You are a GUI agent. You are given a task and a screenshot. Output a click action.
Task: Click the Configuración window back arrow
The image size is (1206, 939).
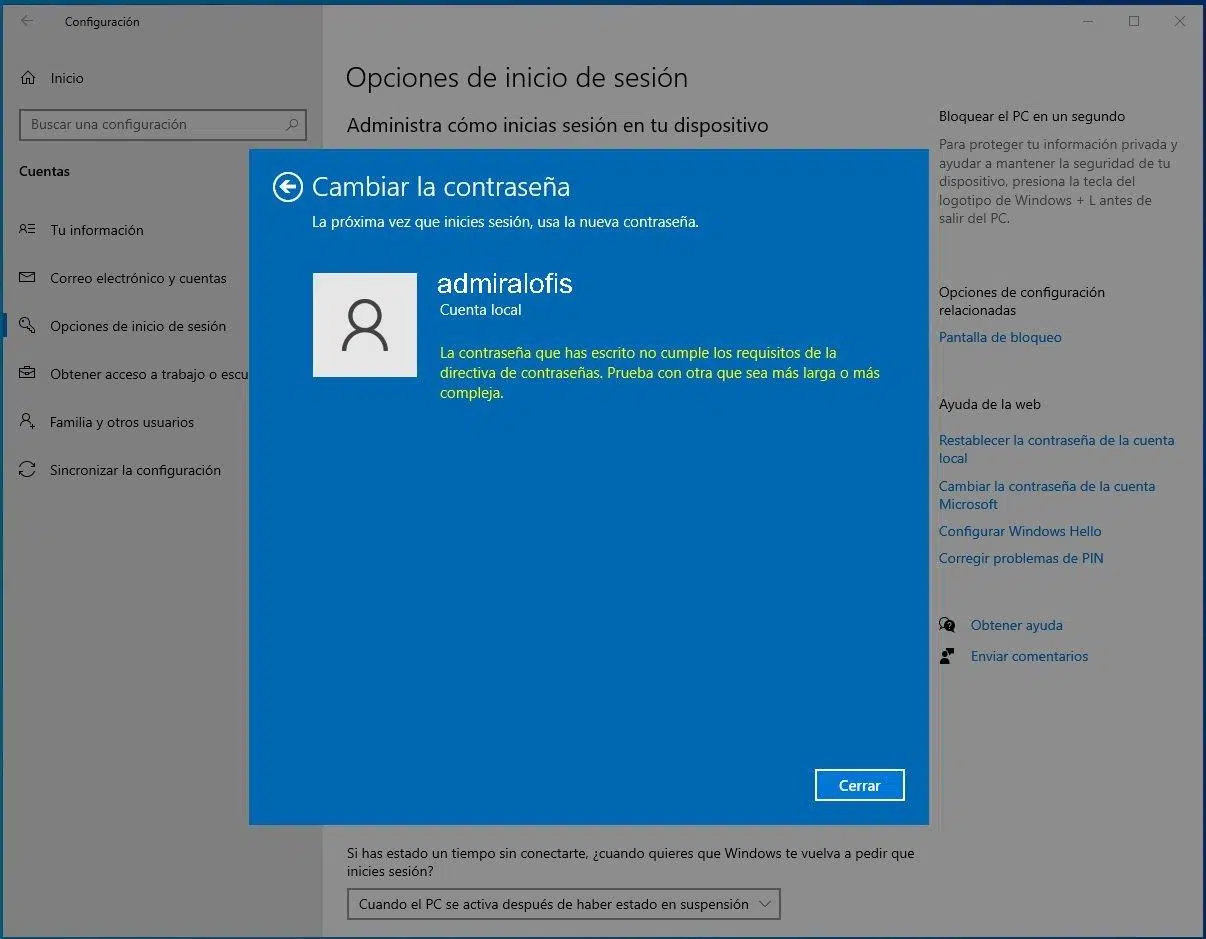27,21
